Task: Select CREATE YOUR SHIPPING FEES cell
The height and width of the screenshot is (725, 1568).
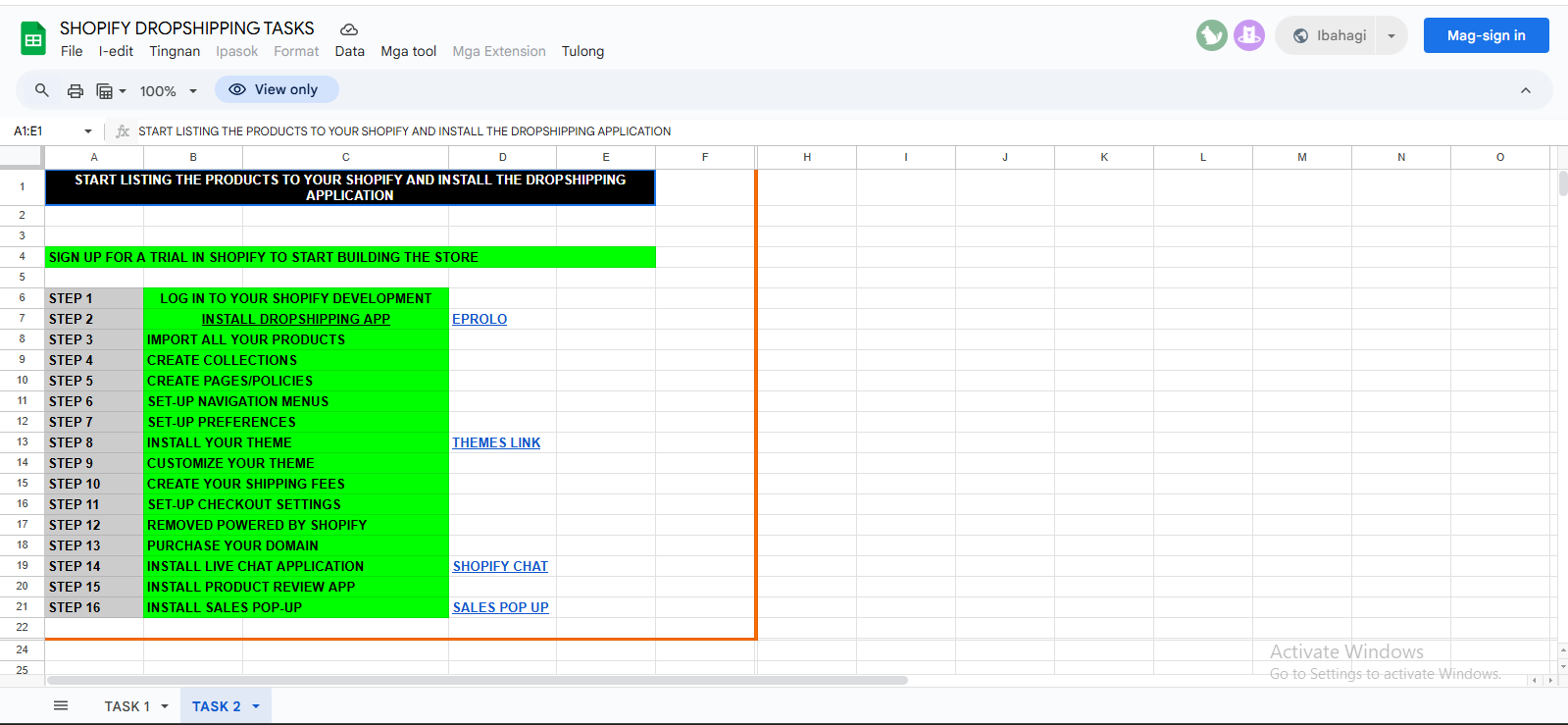Action: [296, 484]
